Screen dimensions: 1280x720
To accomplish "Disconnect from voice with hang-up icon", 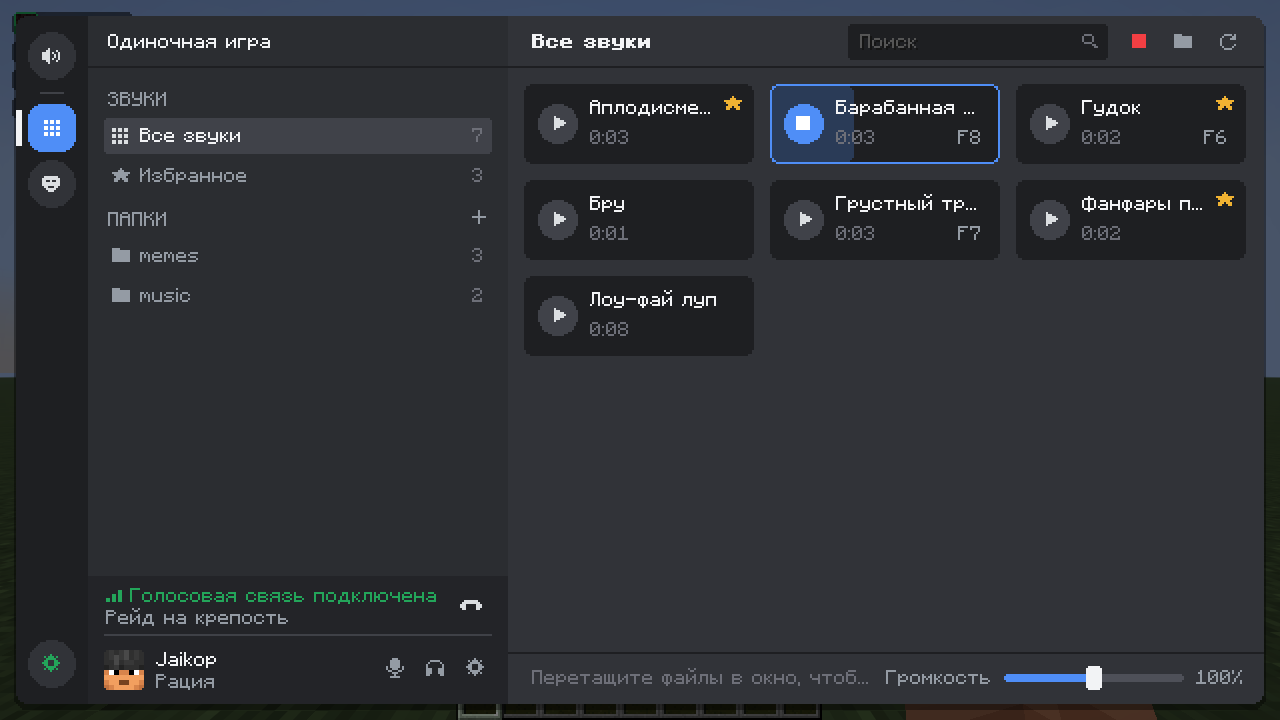I will click(x=471, y=606).
